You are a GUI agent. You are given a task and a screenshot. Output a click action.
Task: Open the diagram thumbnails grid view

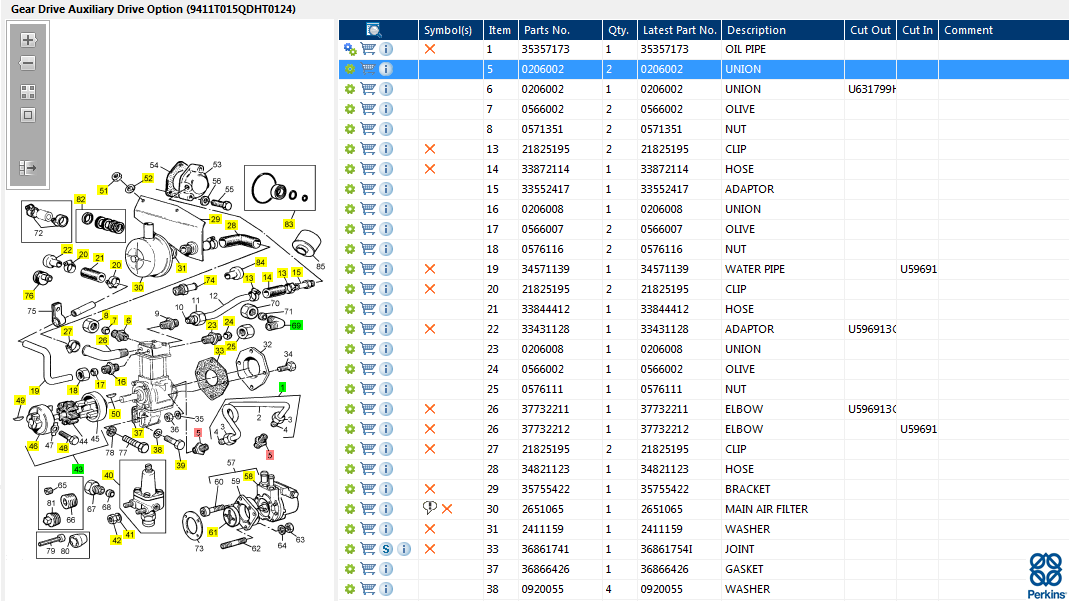pos(28,92)
